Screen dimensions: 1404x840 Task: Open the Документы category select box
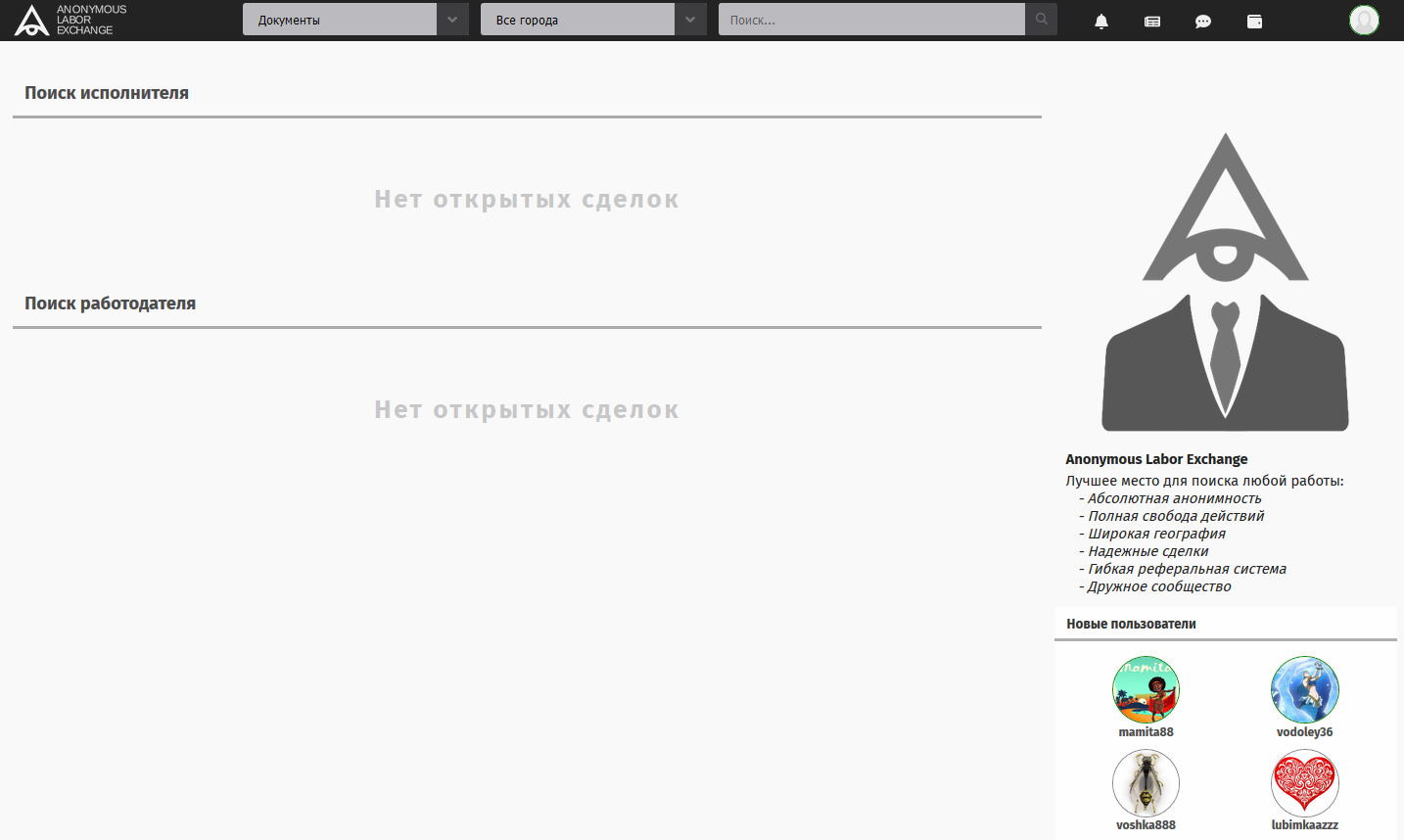pyautogui.click(x=340, y=20)
